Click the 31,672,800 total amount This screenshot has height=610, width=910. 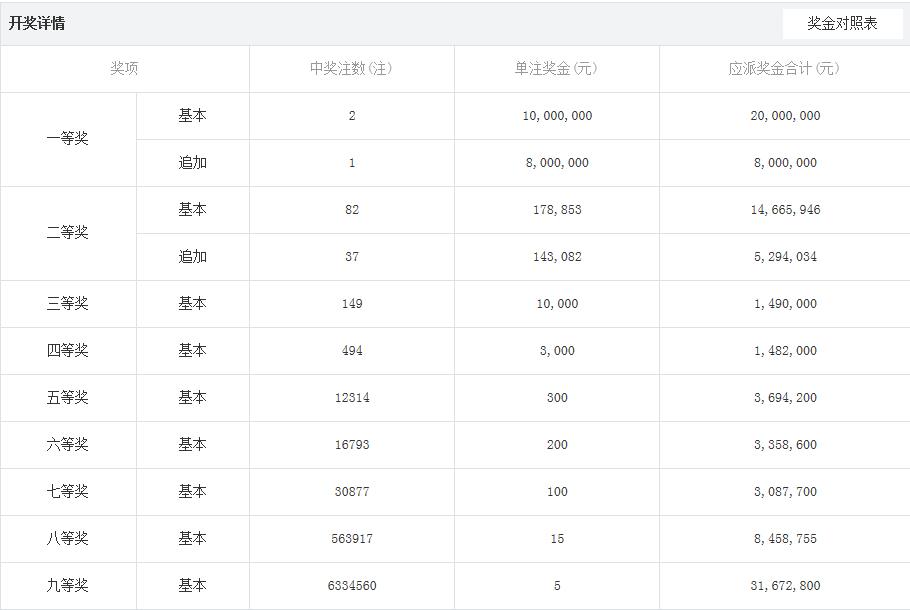point(785,586)
